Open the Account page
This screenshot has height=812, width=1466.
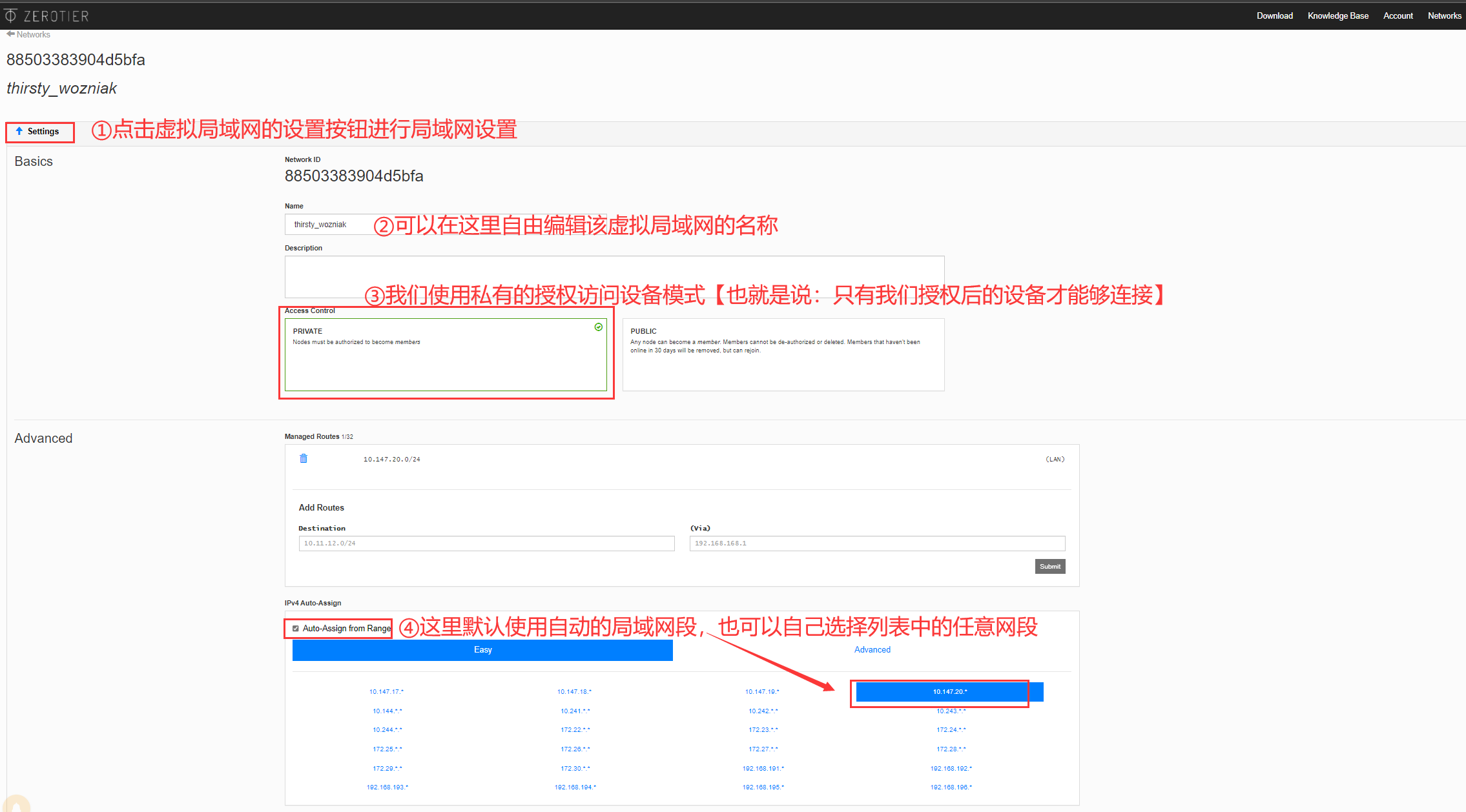pyautogui.click(x=1398, y=15)
